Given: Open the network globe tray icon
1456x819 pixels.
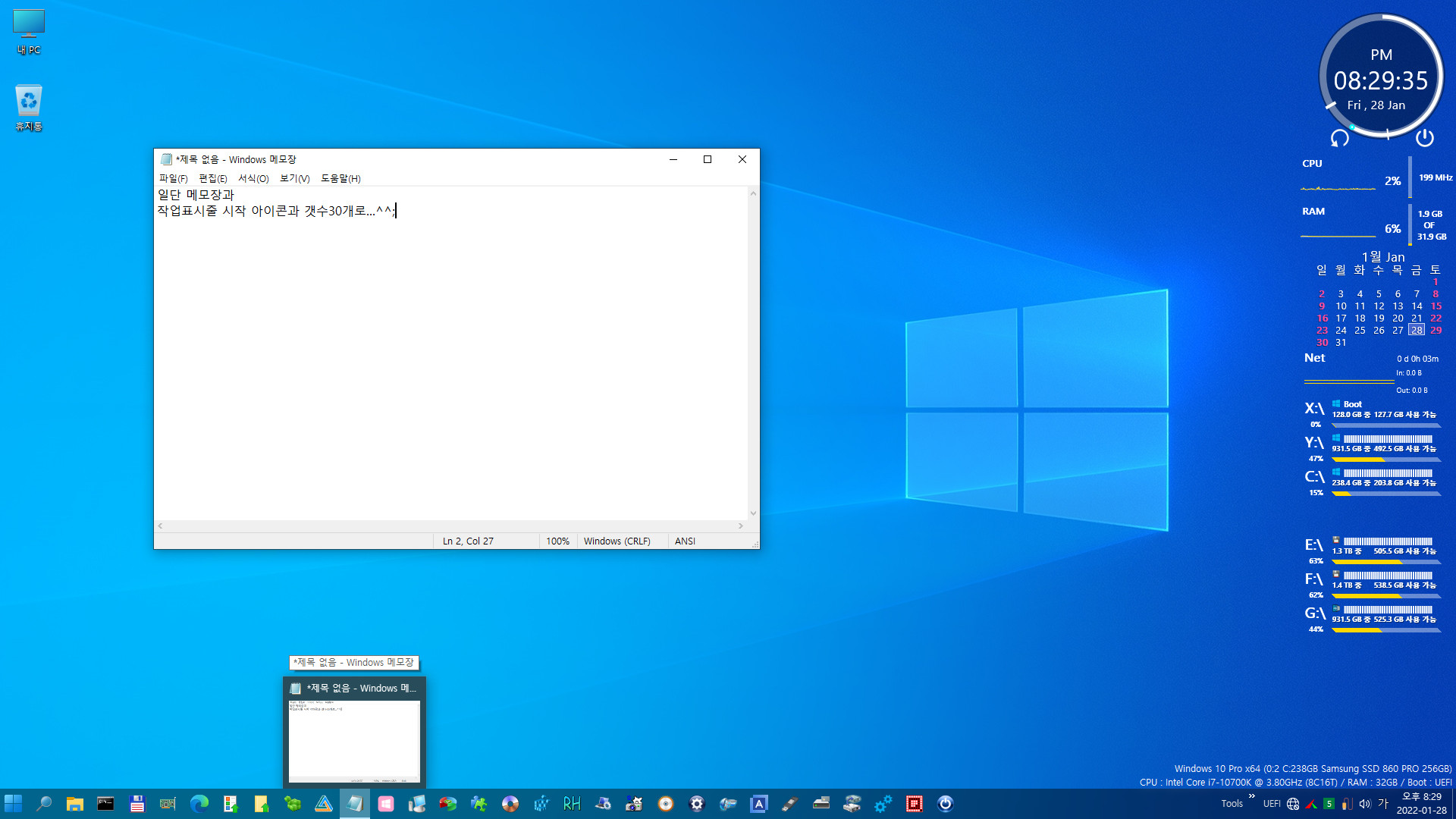Looking at the screenshot, I should click(1293, 804).
